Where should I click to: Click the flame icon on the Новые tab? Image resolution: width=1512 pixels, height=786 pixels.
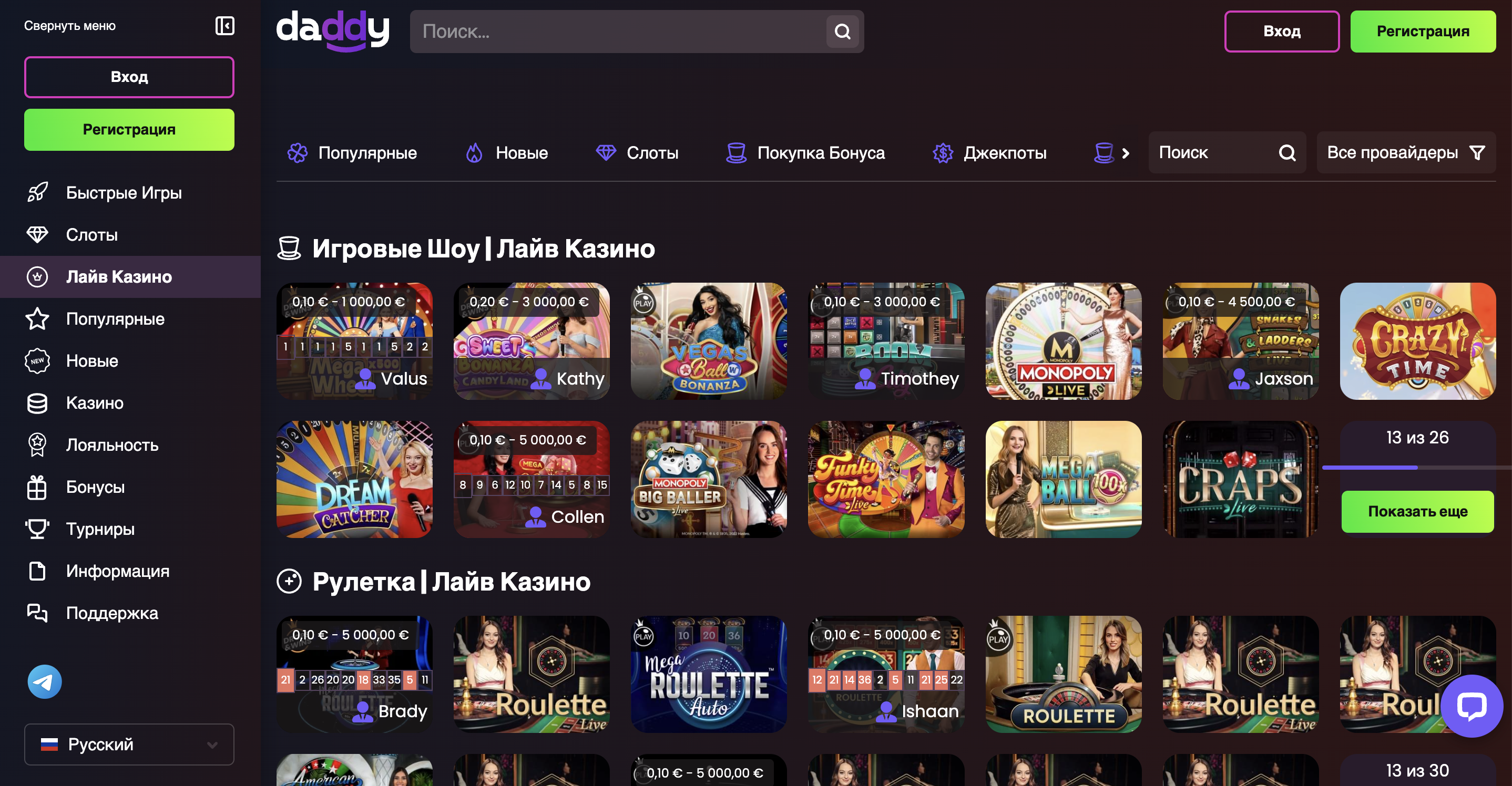point(474,153)
